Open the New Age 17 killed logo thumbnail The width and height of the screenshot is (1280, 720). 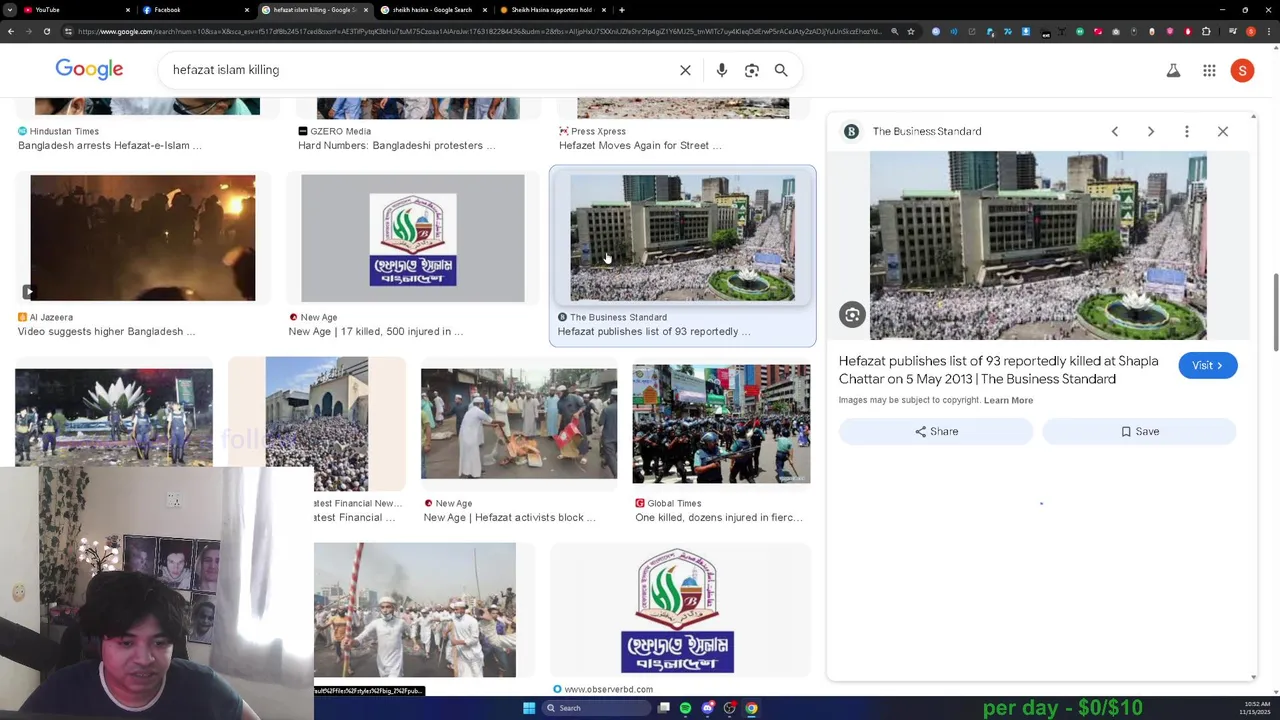(x=413, y=238)
